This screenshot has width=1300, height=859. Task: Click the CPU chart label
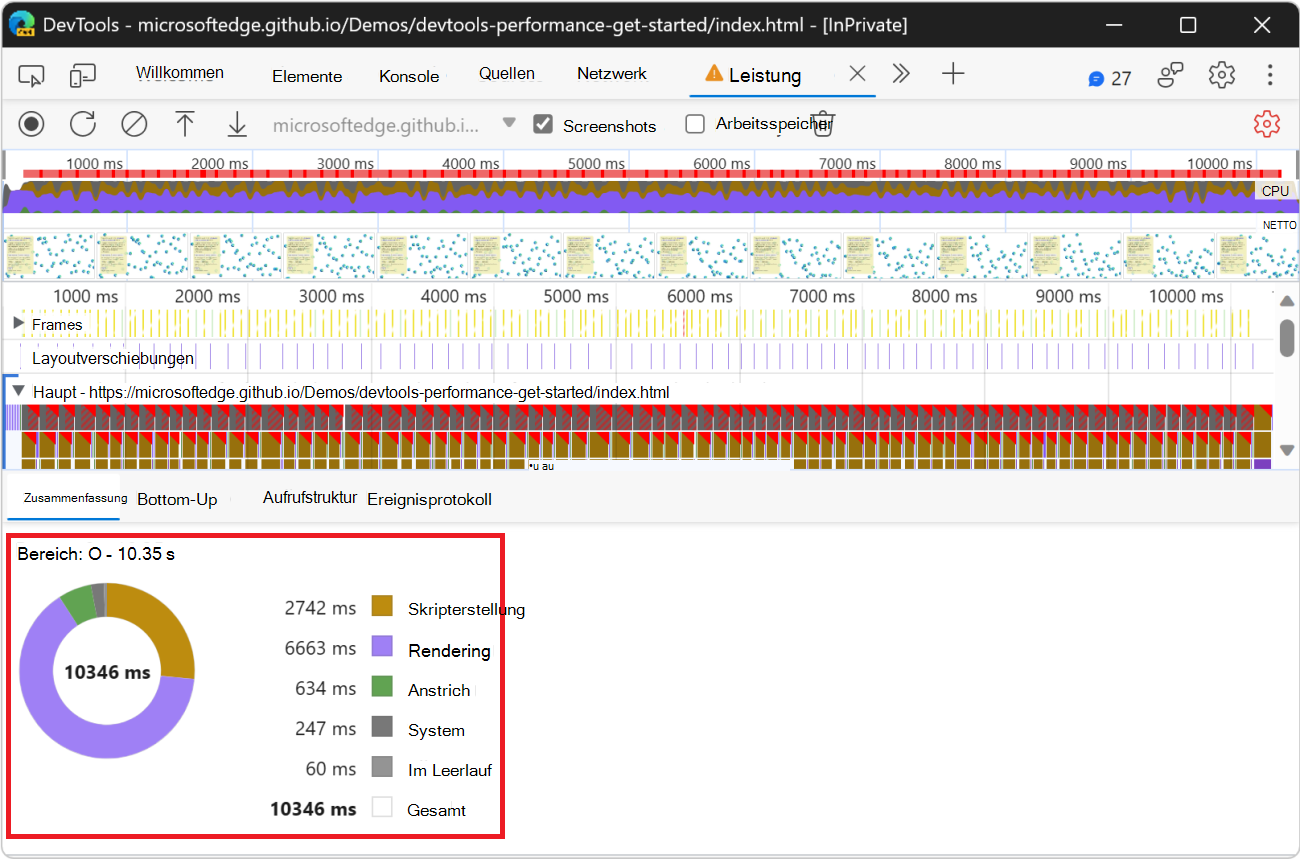coord(1275,190)
